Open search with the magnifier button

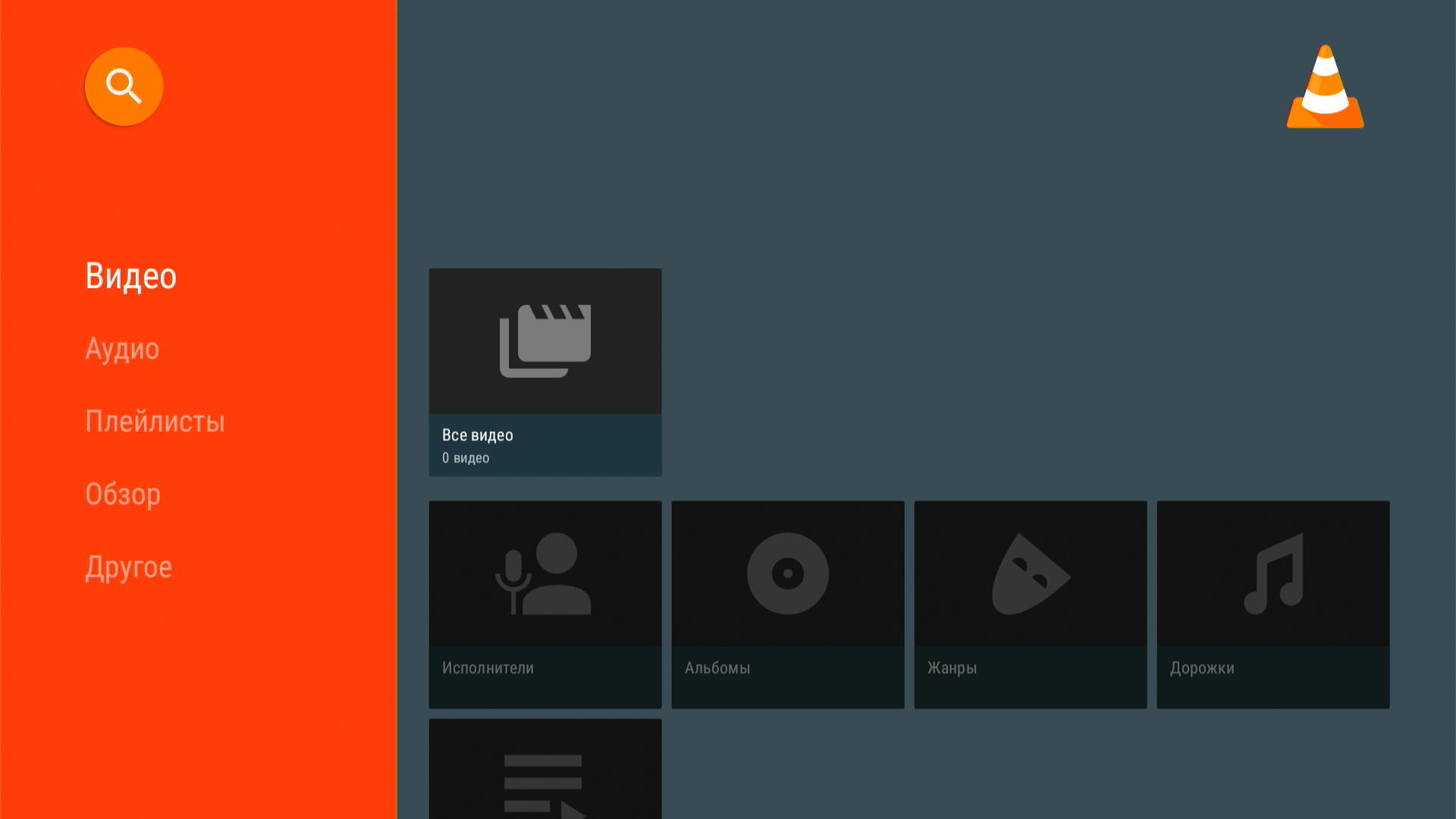coord(124,86)
